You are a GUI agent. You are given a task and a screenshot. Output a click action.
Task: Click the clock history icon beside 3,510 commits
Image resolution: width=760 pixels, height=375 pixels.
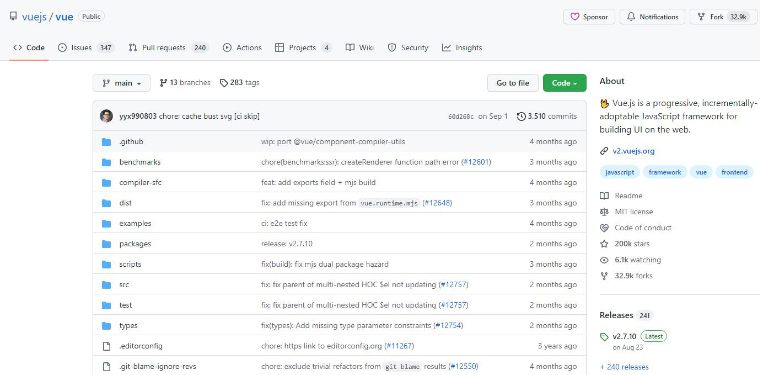522,116
